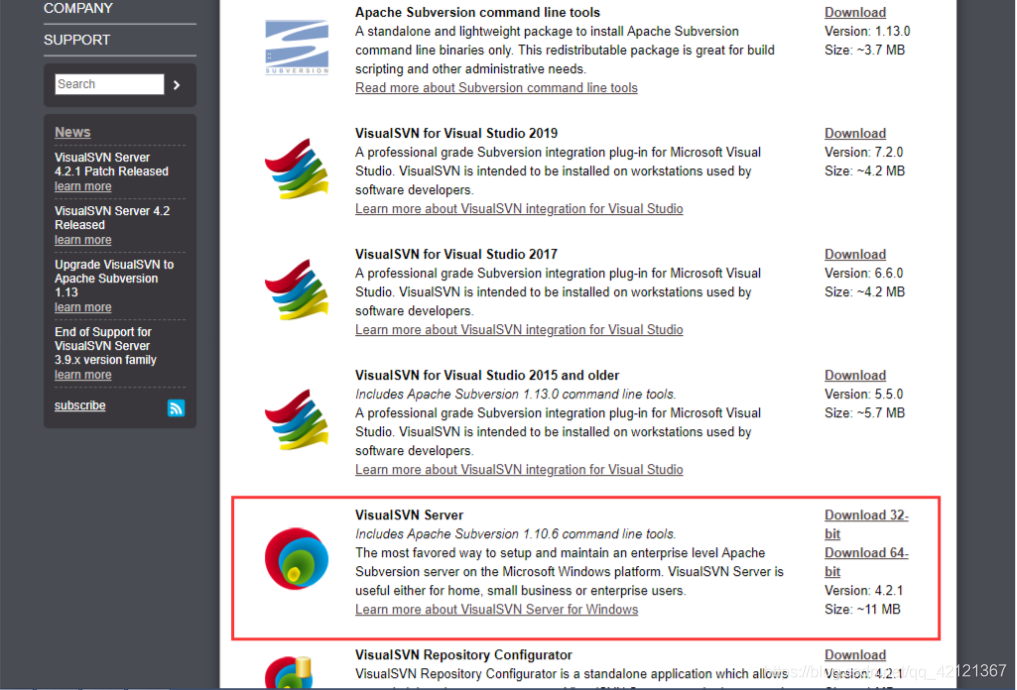Open the News heading link
The width and height of the screenshot is (1017, 690).
(x=73, y=132)
